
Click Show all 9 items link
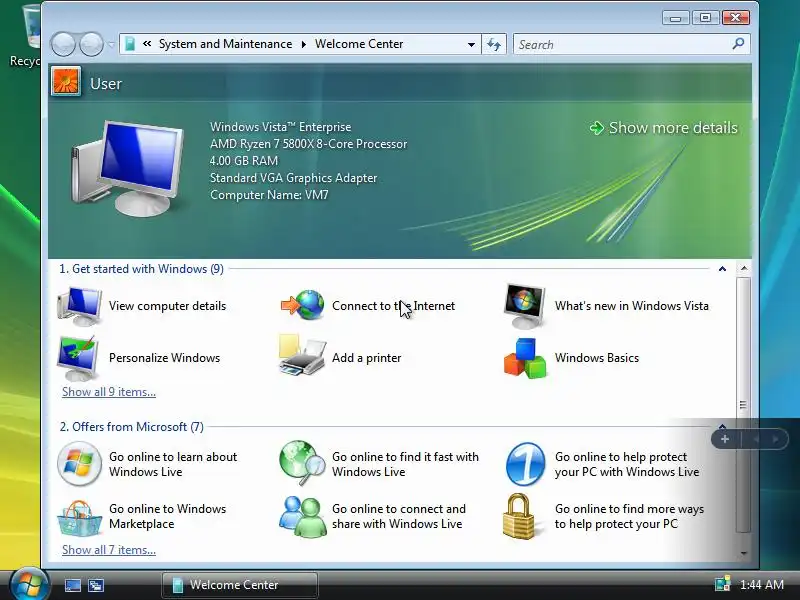click(x=109, y=392)
